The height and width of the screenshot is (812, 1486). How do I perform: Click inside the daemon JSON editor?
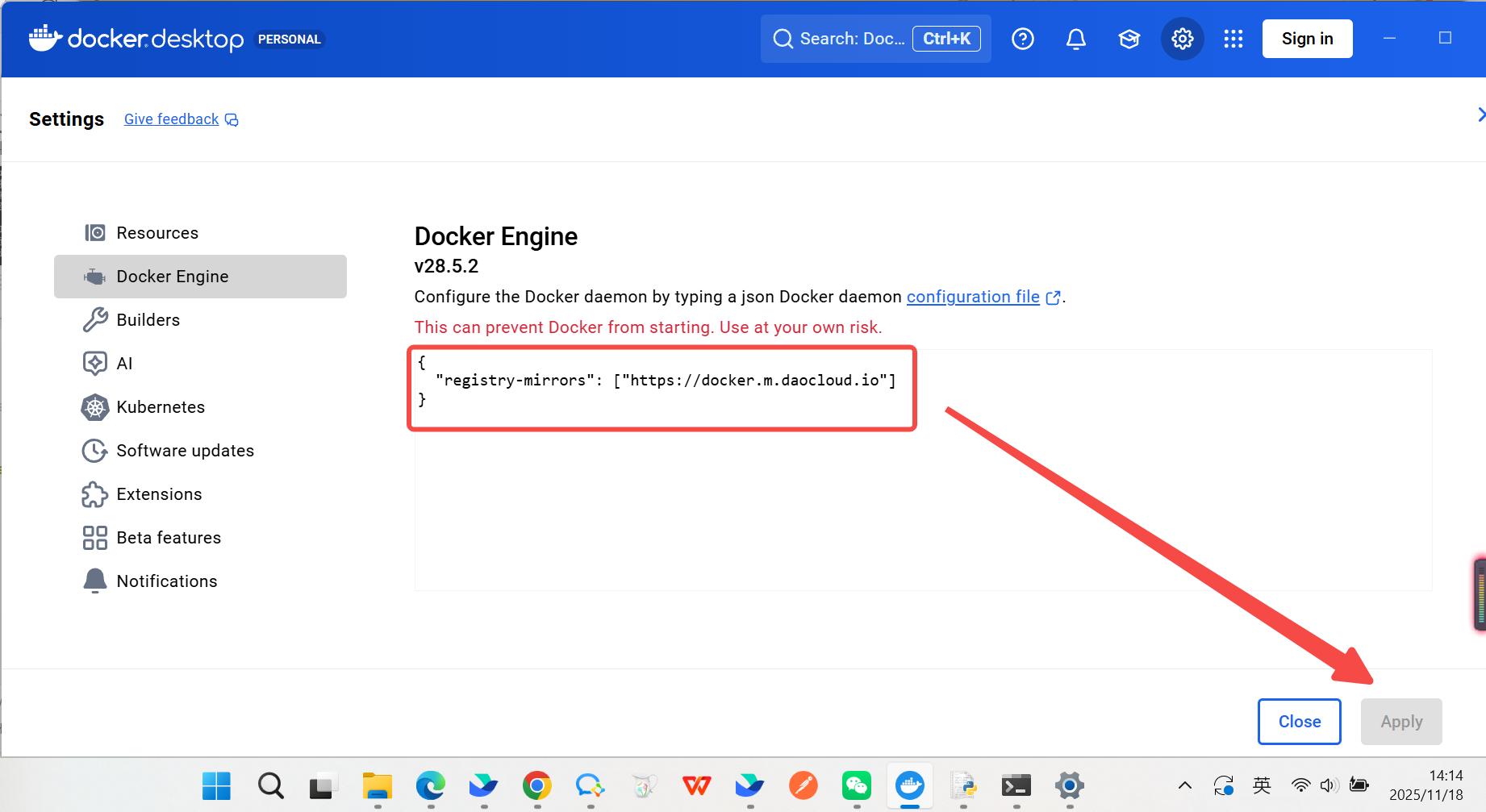coord(923,470)
